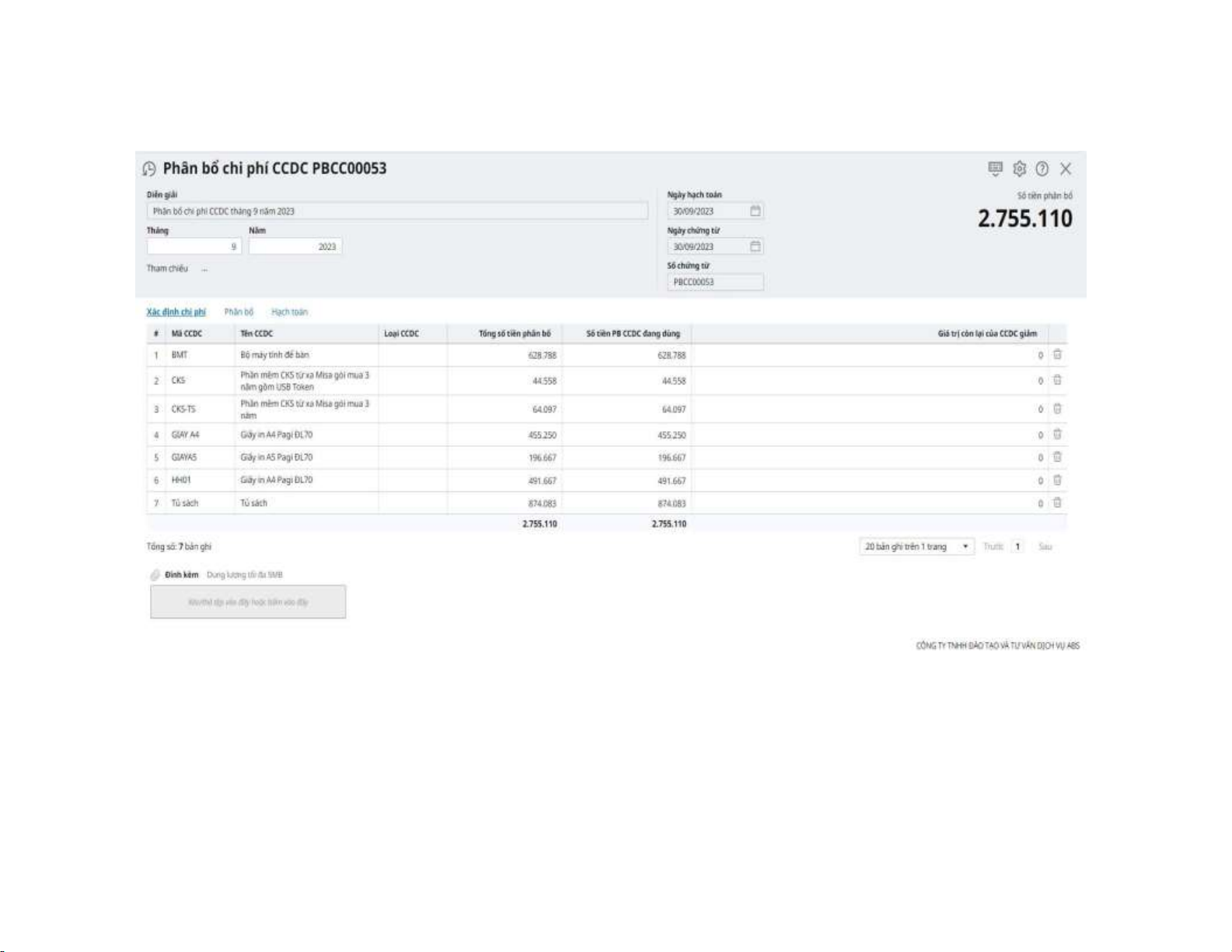Click the 455.250 total allocation cell

[504, 435]
